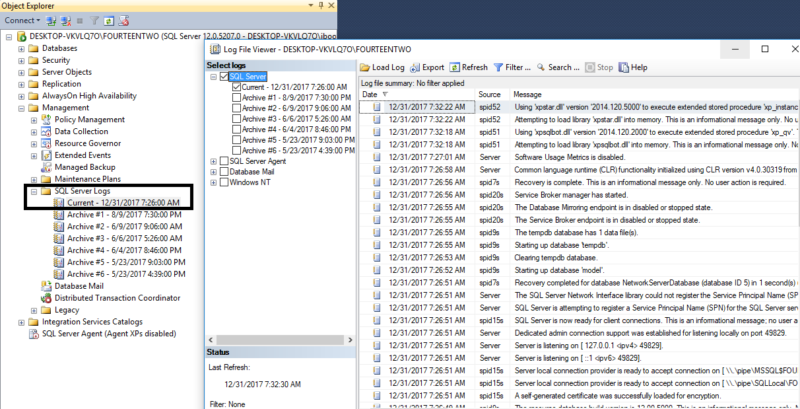Open Object Explorer window position dropdown arrow
The height and width of the screenshot is (409, 800).
coord(311,6)
